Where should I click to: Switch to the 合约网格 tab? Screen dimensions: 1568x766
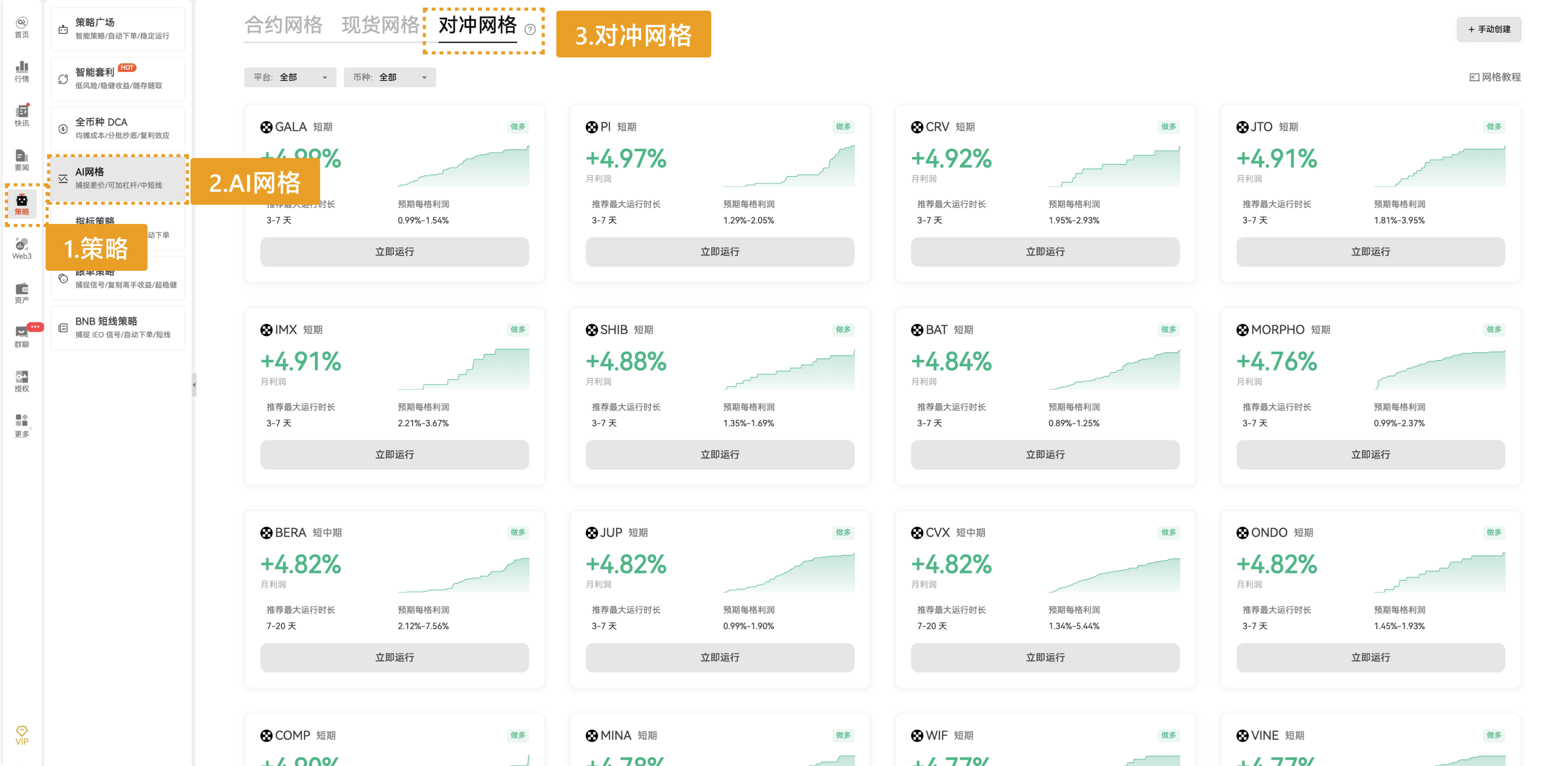click(284, 26)
